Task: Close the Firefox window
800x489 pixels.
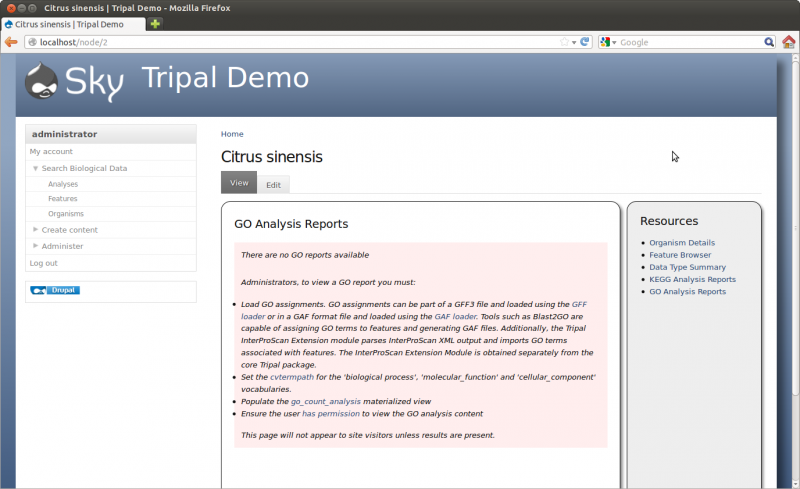Action: (x=11, y=8)
